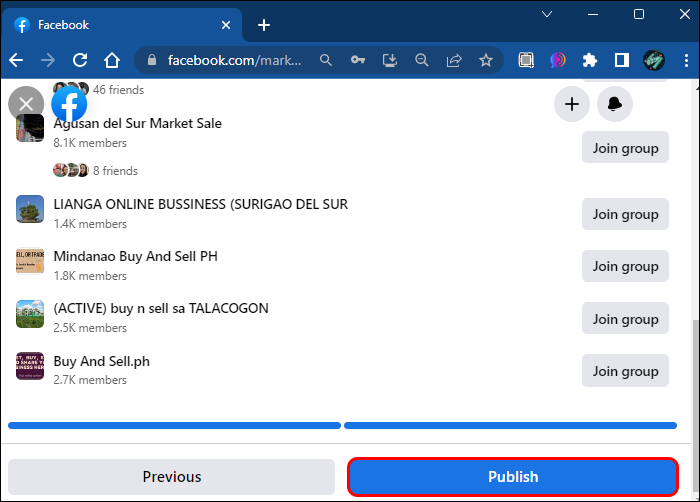
Task: Close the listing dialog with X
Action: (x=26, y=104)
